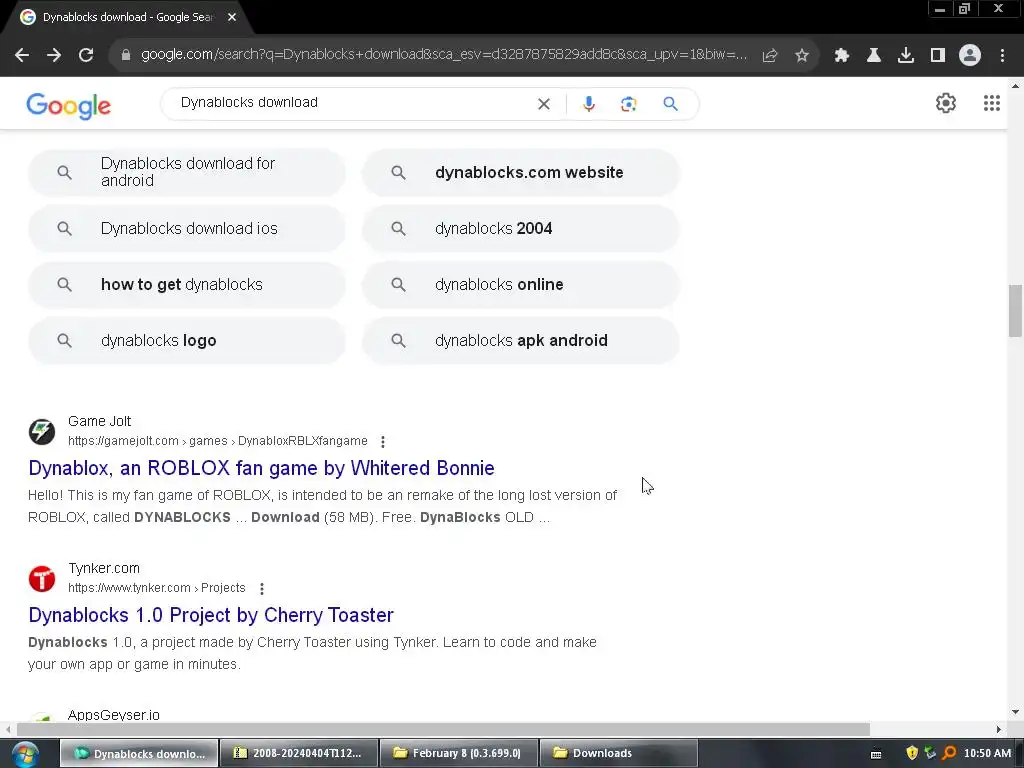The height and width of the screenshot is (768, 1024).
Task: Go back to the previous page
Action: pyautogui.click(x=22, y=55)
